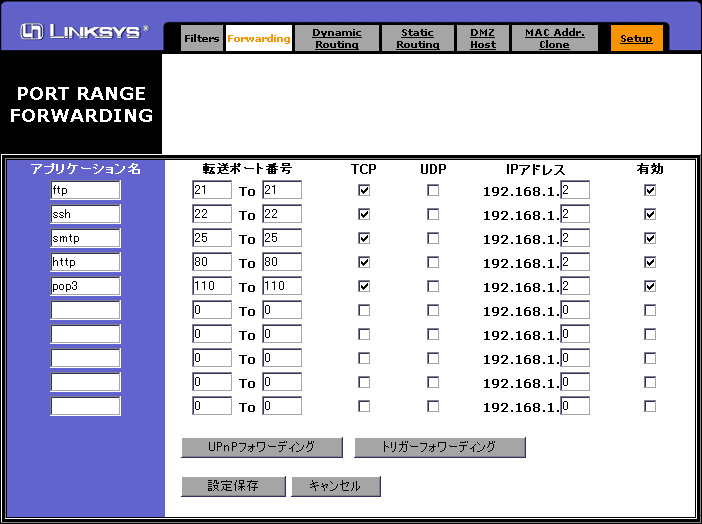Click the IP last octet field for ftp

tap(575, 190)
